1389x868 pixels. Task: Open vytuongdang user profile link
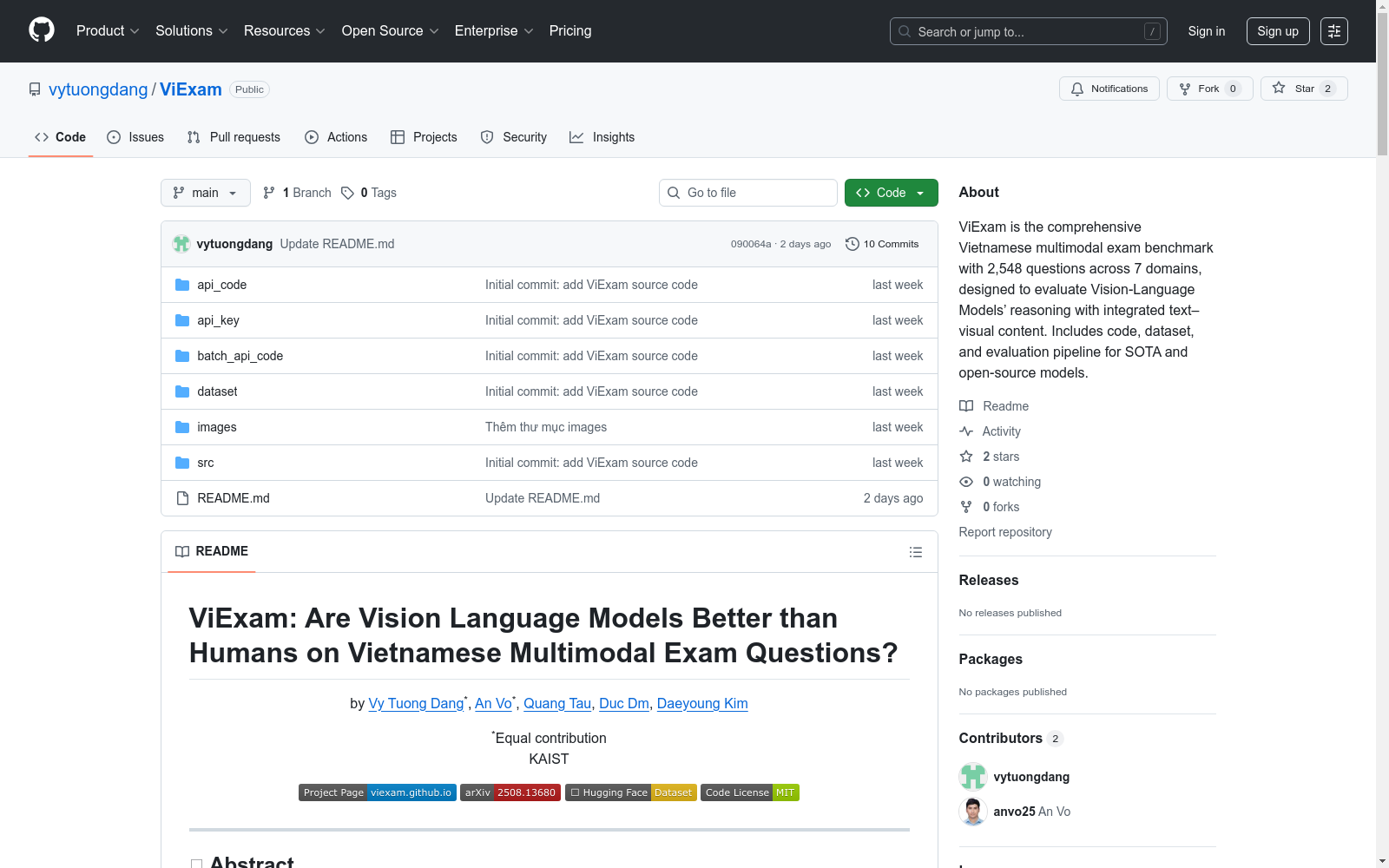point(98,89)
